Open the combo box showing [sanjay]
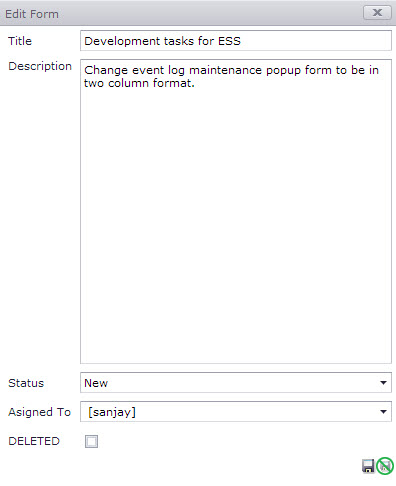Screen dimensions: 396x486 pyautogui.click(x=236, y=412)
